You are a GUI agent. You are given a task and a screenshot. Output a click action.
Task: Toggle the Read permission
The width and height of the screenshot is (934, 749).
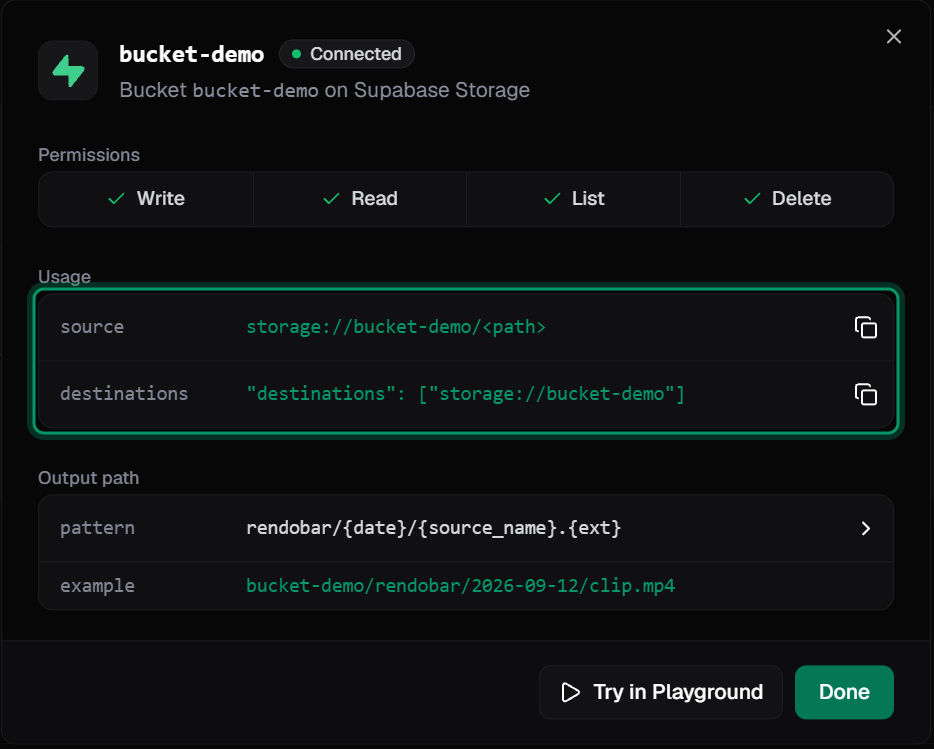tap(360, 198)
